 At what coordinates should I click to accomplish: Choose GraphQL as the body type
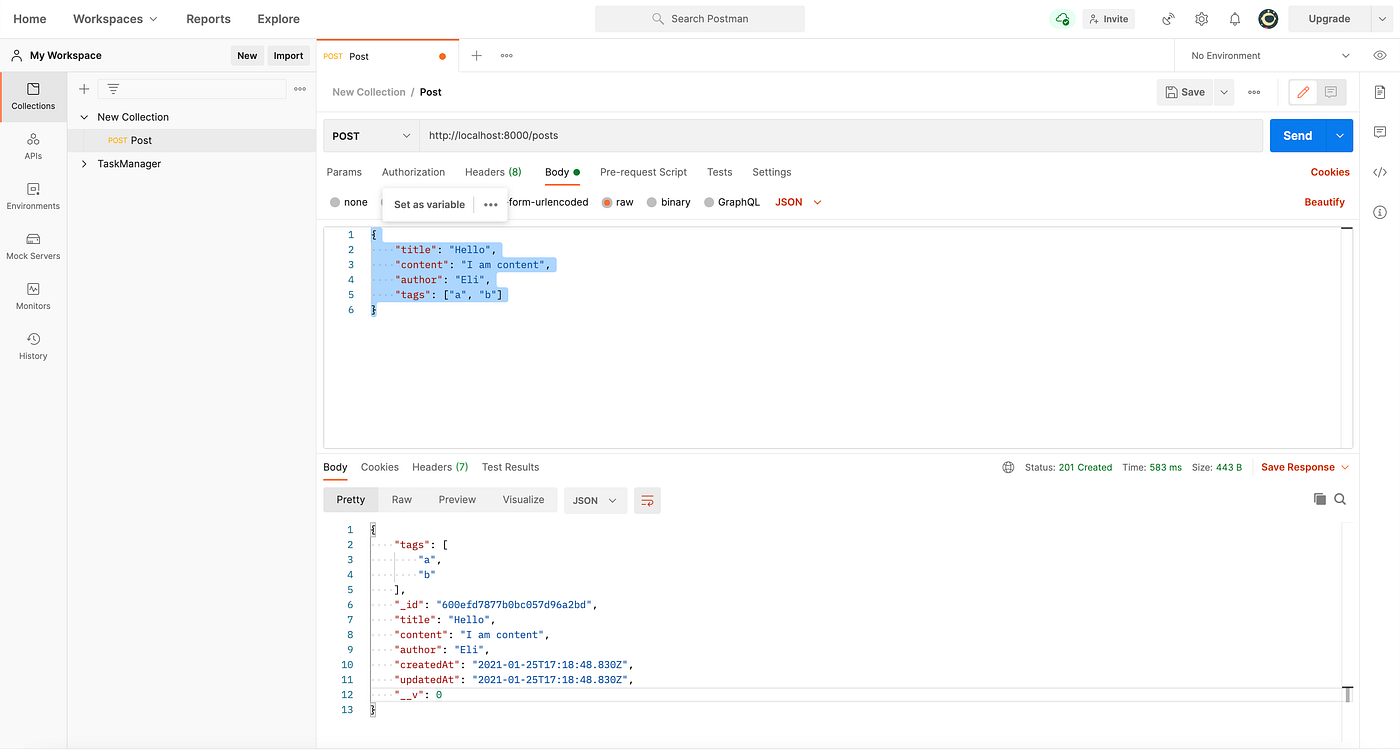click(x=732, y=201)
